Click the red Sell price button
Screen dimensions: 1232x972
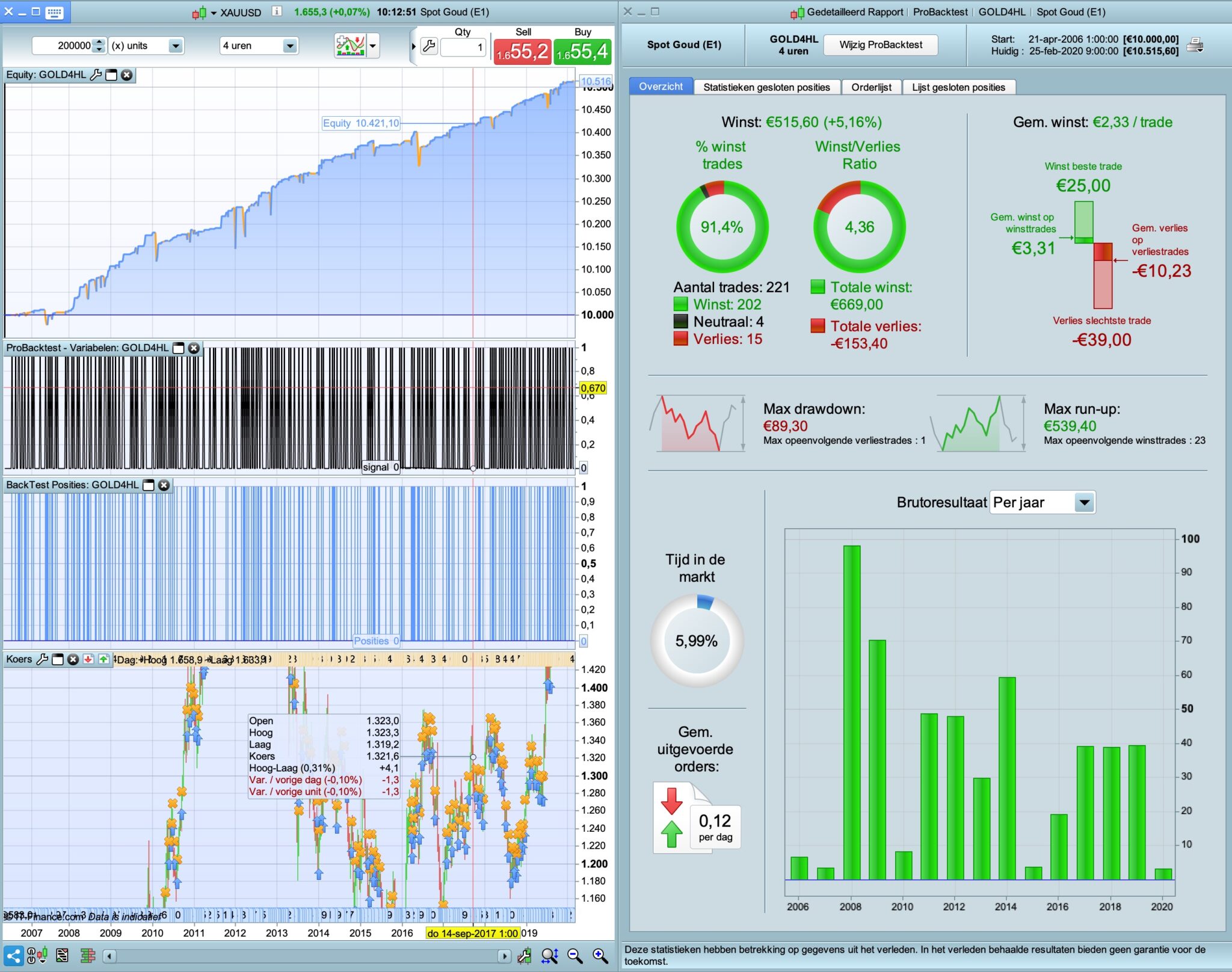coord(522,52)
